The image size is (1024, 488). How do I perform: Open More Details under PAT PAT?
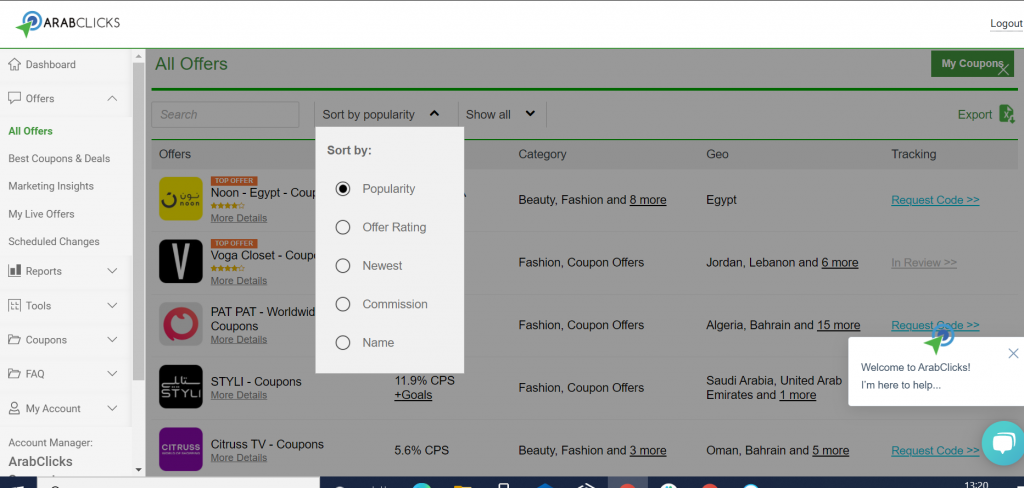pyautogui.click(x=239, y=339)
